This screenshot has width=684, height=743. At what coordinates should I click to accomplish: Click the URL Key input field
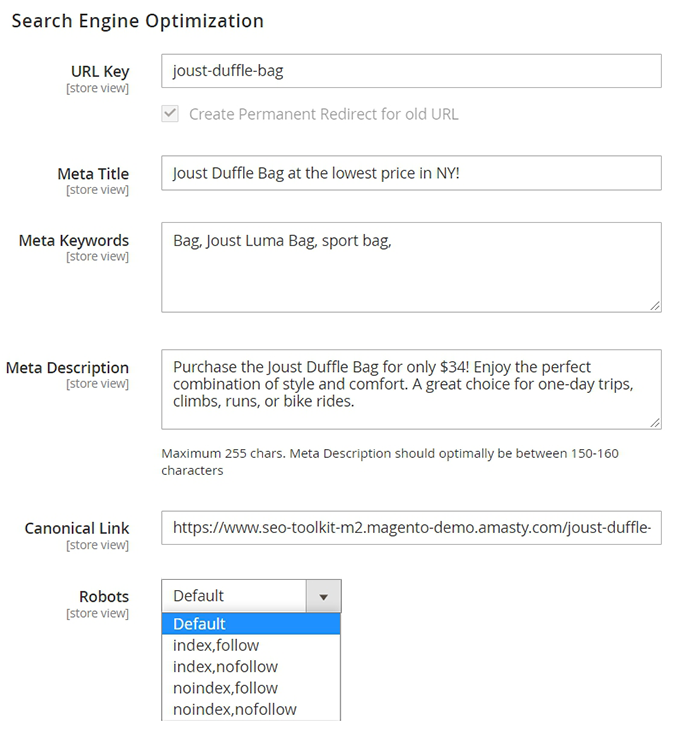coord(411,71)
